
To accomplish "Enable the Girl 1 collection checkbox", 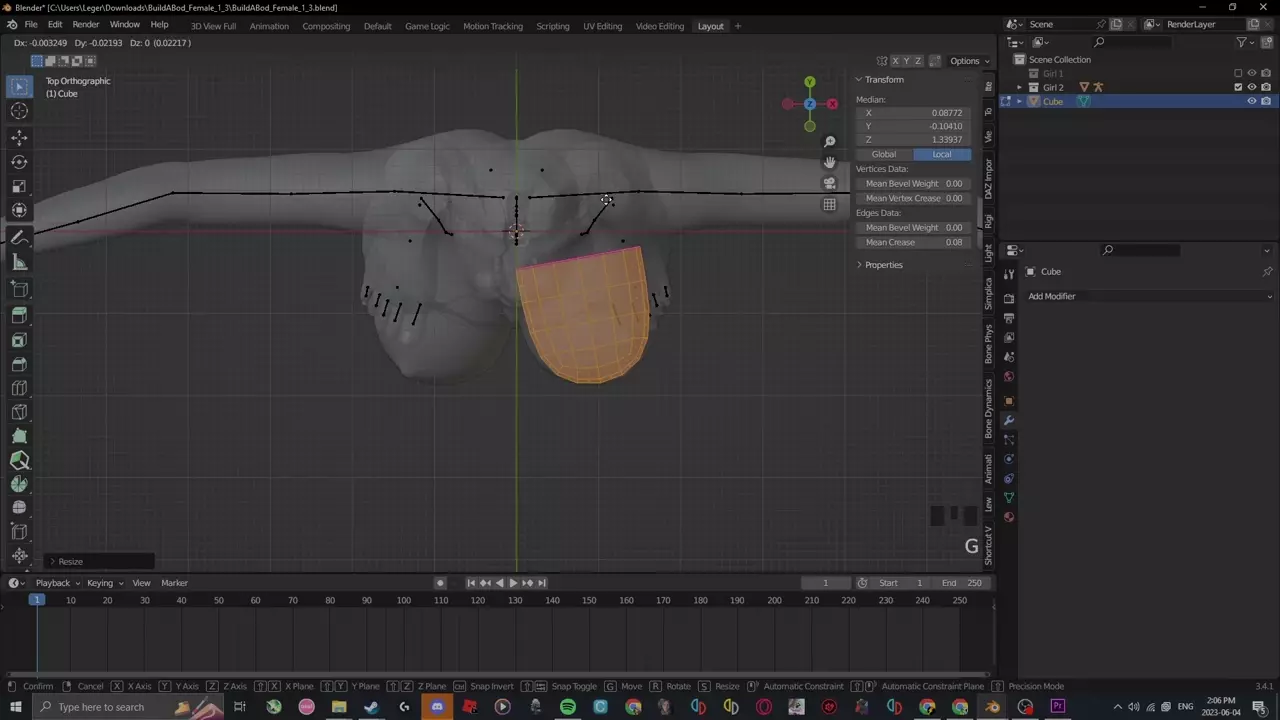I will (x=1238, y=73).
